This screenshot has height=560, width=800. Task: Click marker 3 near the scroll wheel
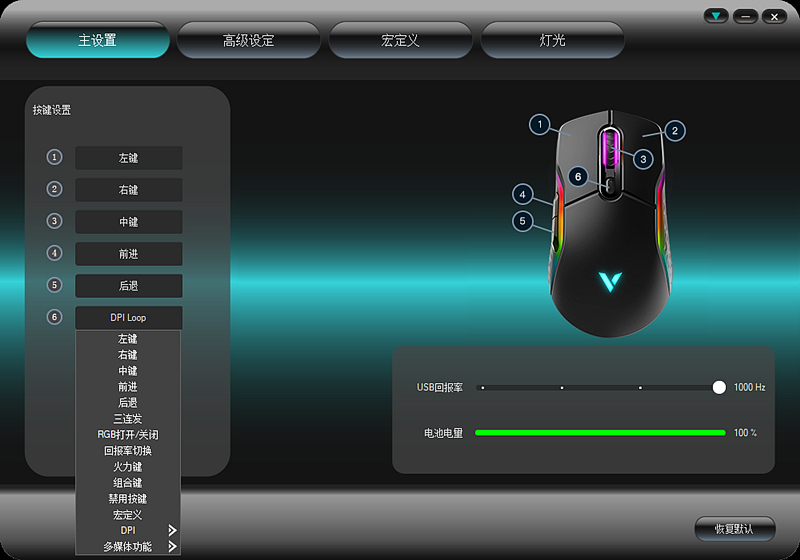tap(643, 160)
